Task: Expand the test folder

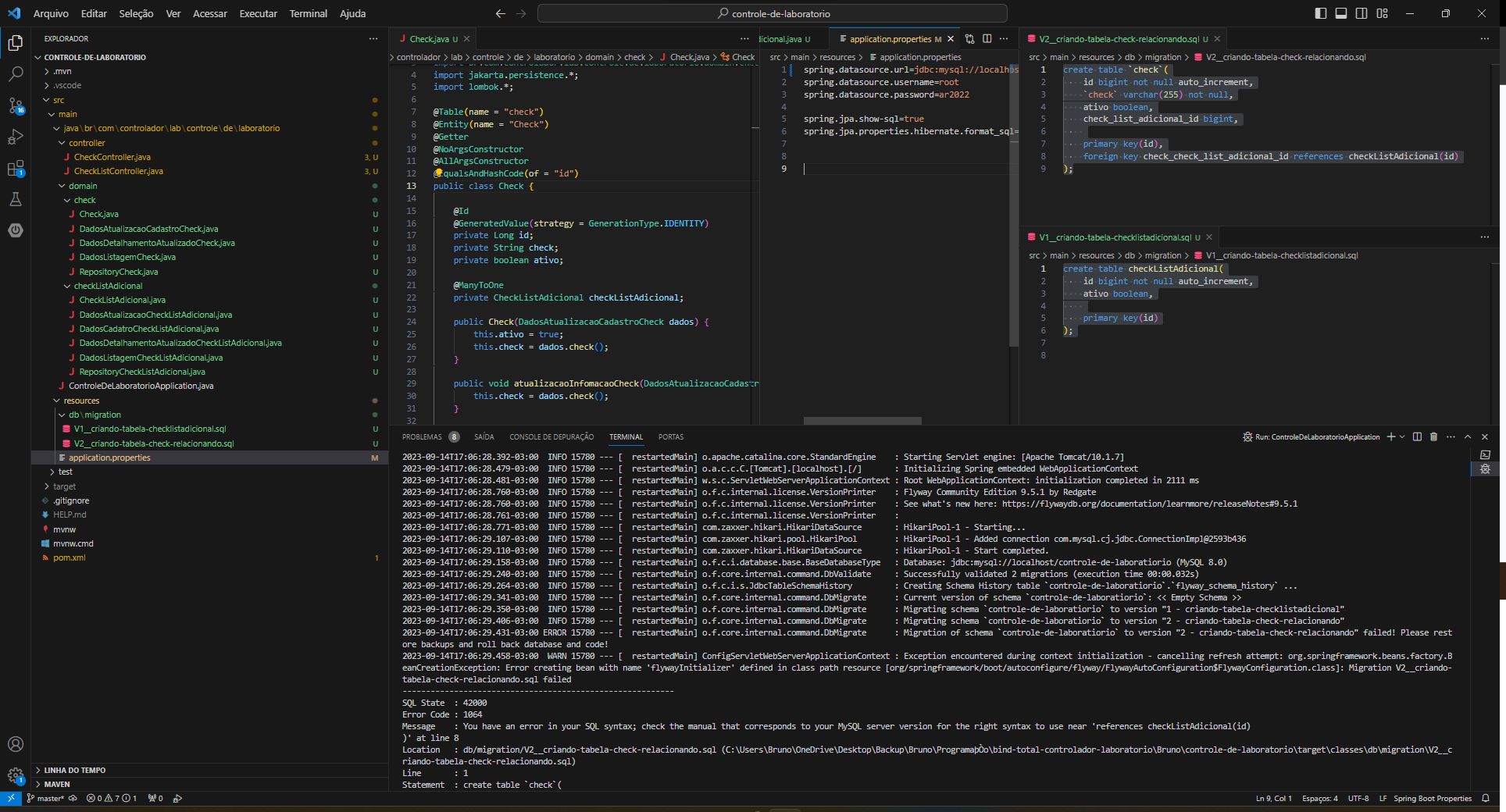Action: 65,472
